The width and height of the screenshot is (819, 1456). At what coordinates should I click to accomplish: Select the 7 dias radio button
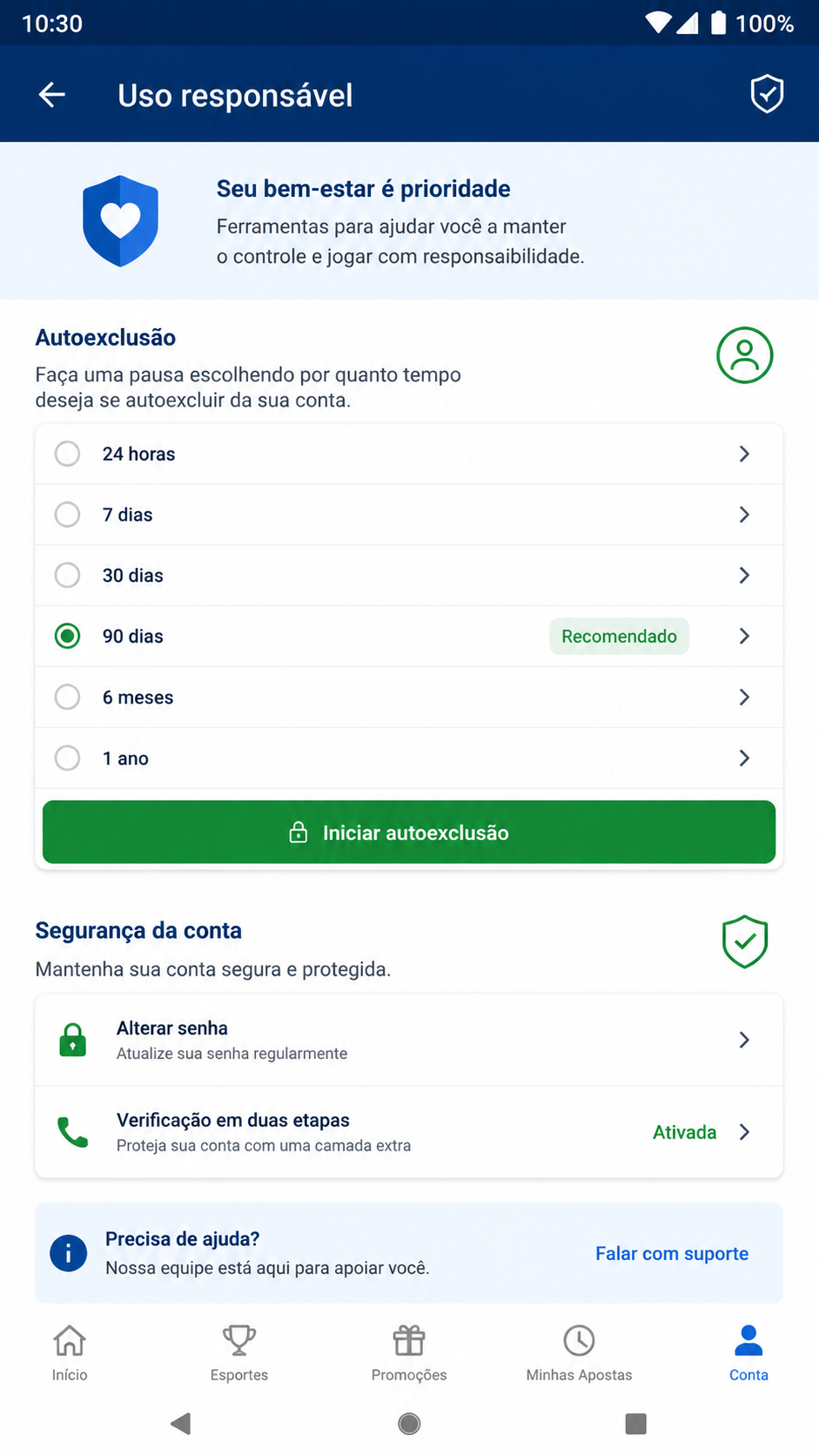coord(67,515)
